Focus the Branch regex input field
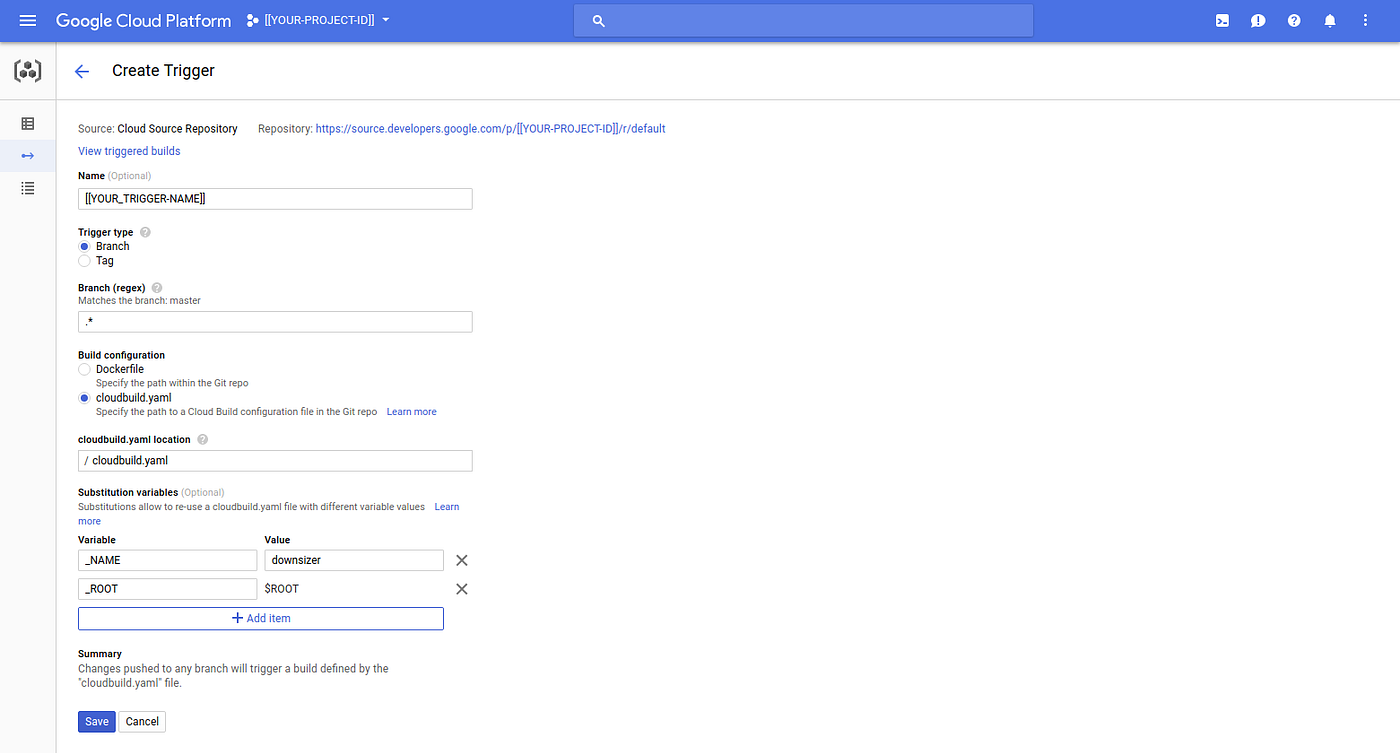This screenshot has width=1400, height=753. click(x=275, y=321)
